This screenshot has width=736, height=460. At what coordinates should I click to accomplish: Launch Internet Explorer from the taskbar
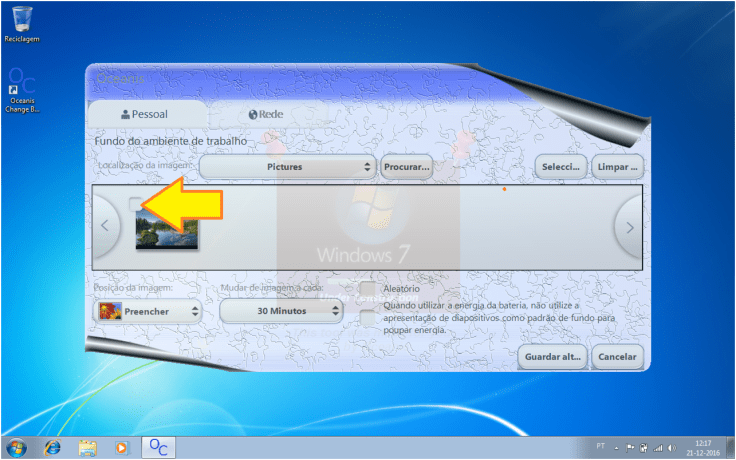(53, 446)
